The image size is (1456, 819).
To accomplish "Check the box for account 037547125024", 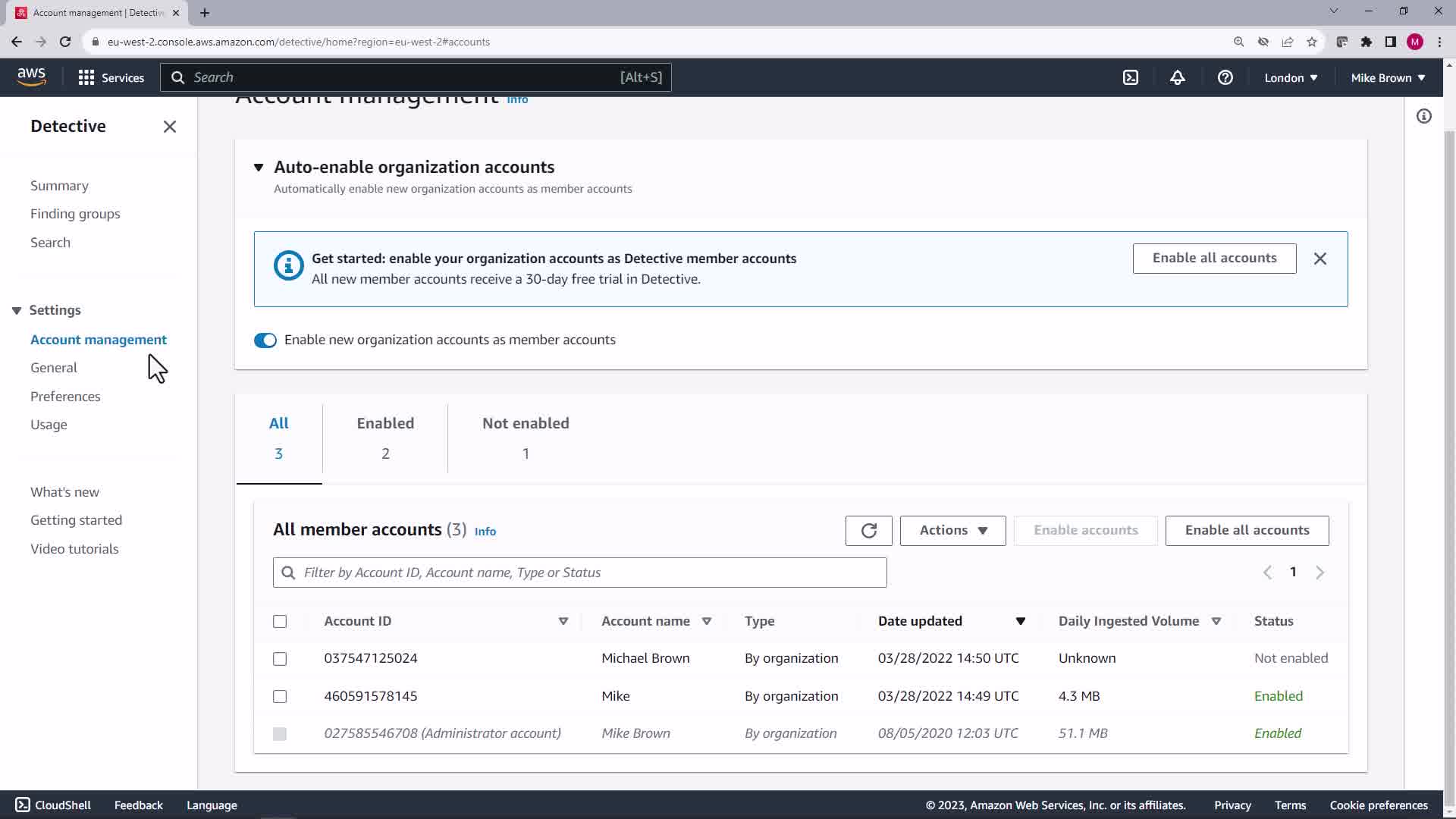I will pos(280,659).
